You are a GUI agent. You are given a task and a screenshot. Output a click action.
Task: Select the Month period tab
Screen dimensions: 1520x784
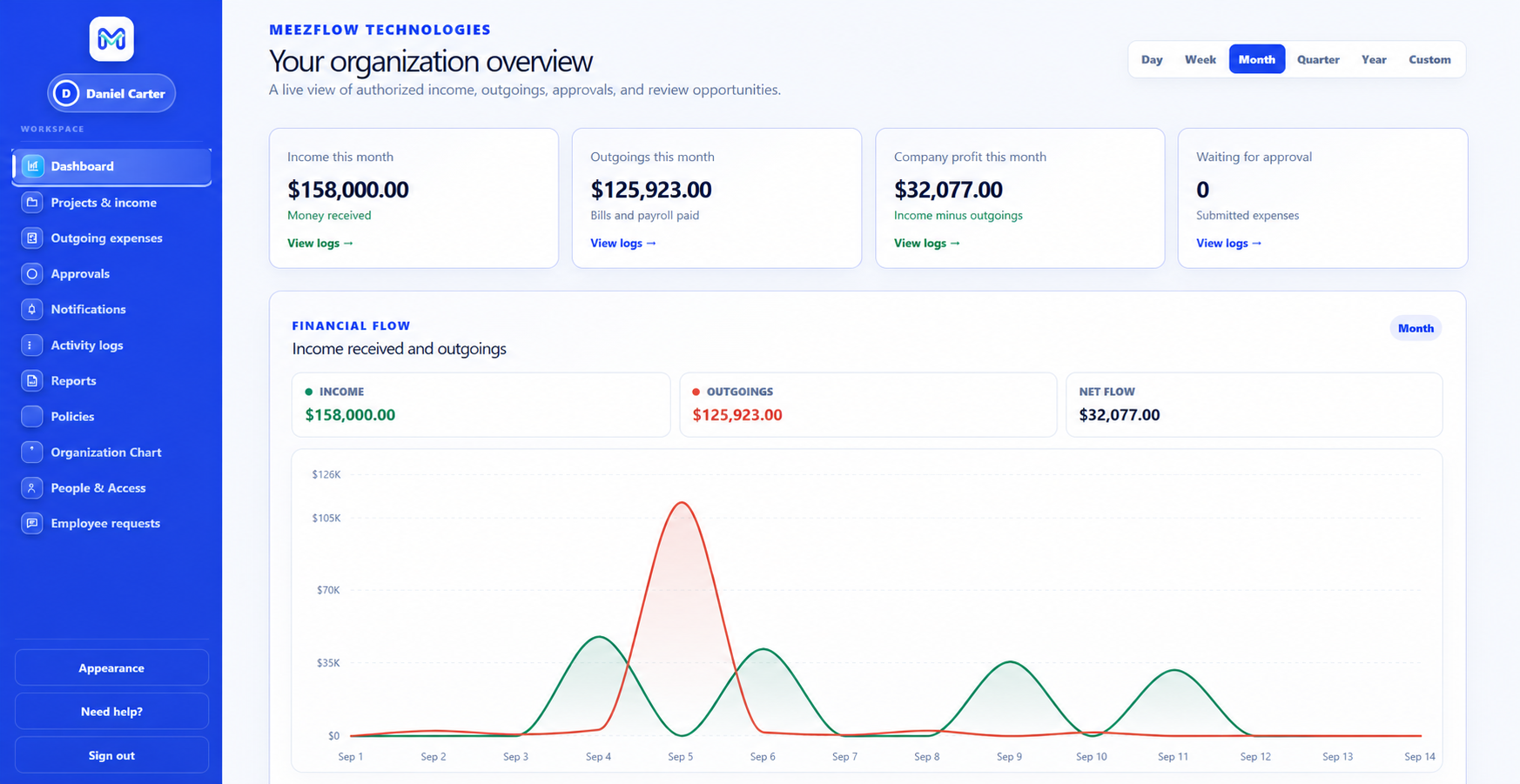[1256, 59]
